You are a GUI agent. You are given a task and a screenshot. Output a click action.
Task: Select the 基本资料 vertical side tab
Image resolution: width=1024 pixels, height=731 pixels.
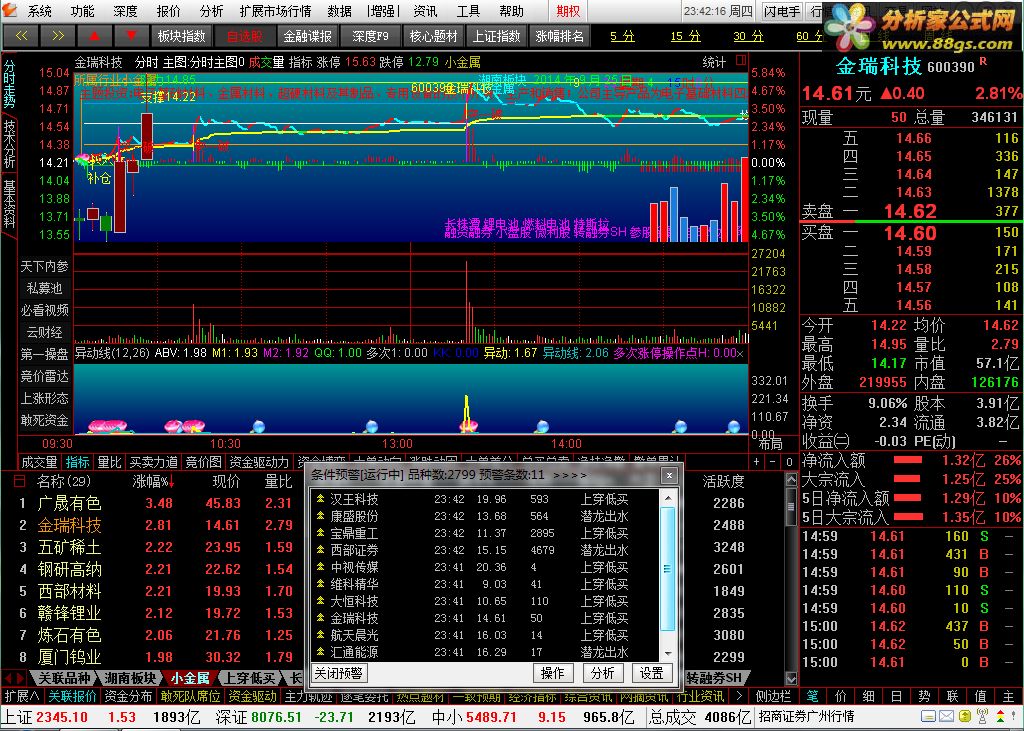tap(9, 204)
